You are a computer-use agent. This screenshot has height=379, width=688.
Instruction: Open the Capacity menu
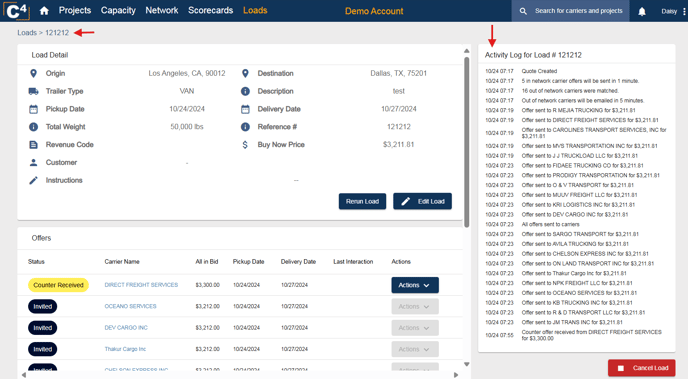(x=118, y=11)
